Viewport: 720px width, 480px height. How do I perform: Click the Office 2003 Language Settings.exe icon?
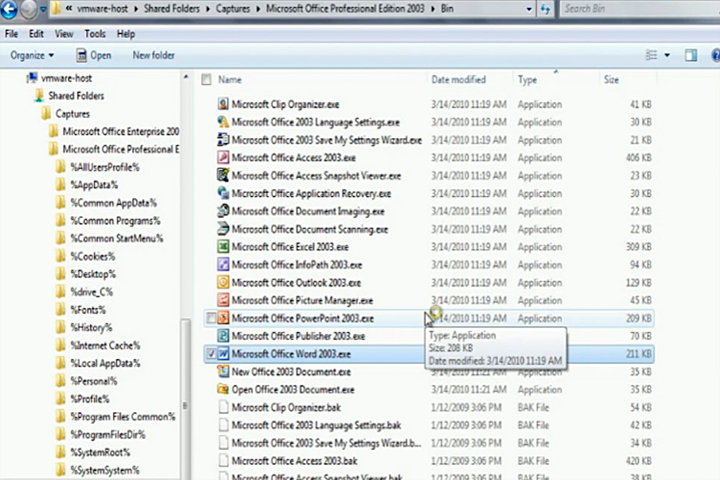(x=223, y=122)
